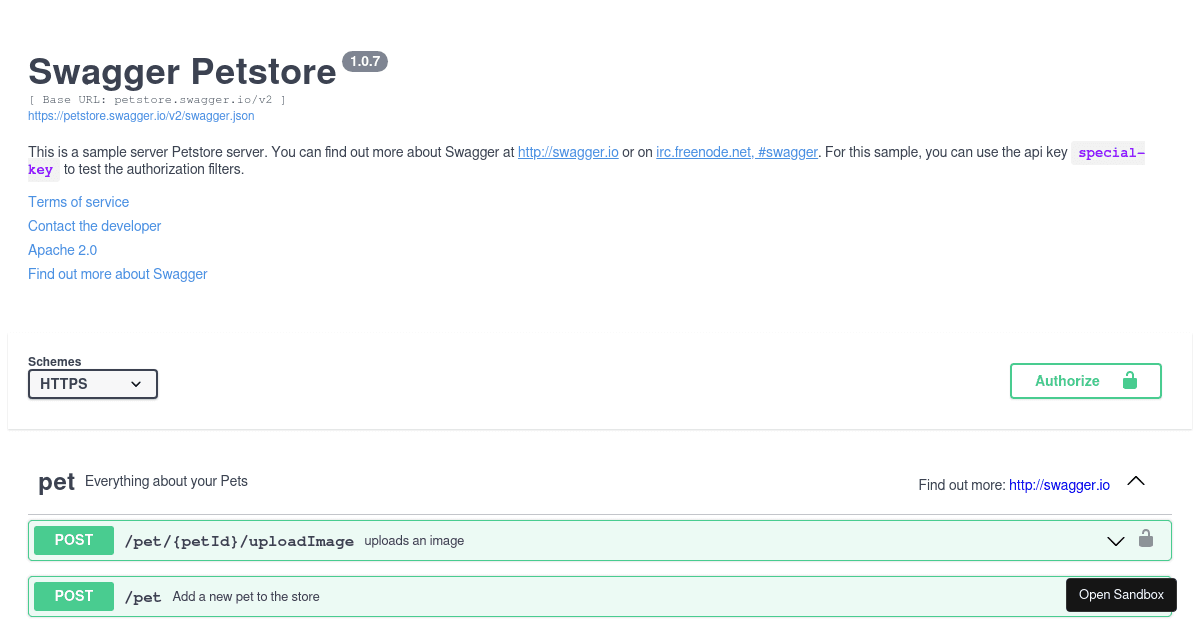1200x630 pixels.
Task: Expand the uploadImage endpoint chevron arrow
Action: (x=1116, y=541)
